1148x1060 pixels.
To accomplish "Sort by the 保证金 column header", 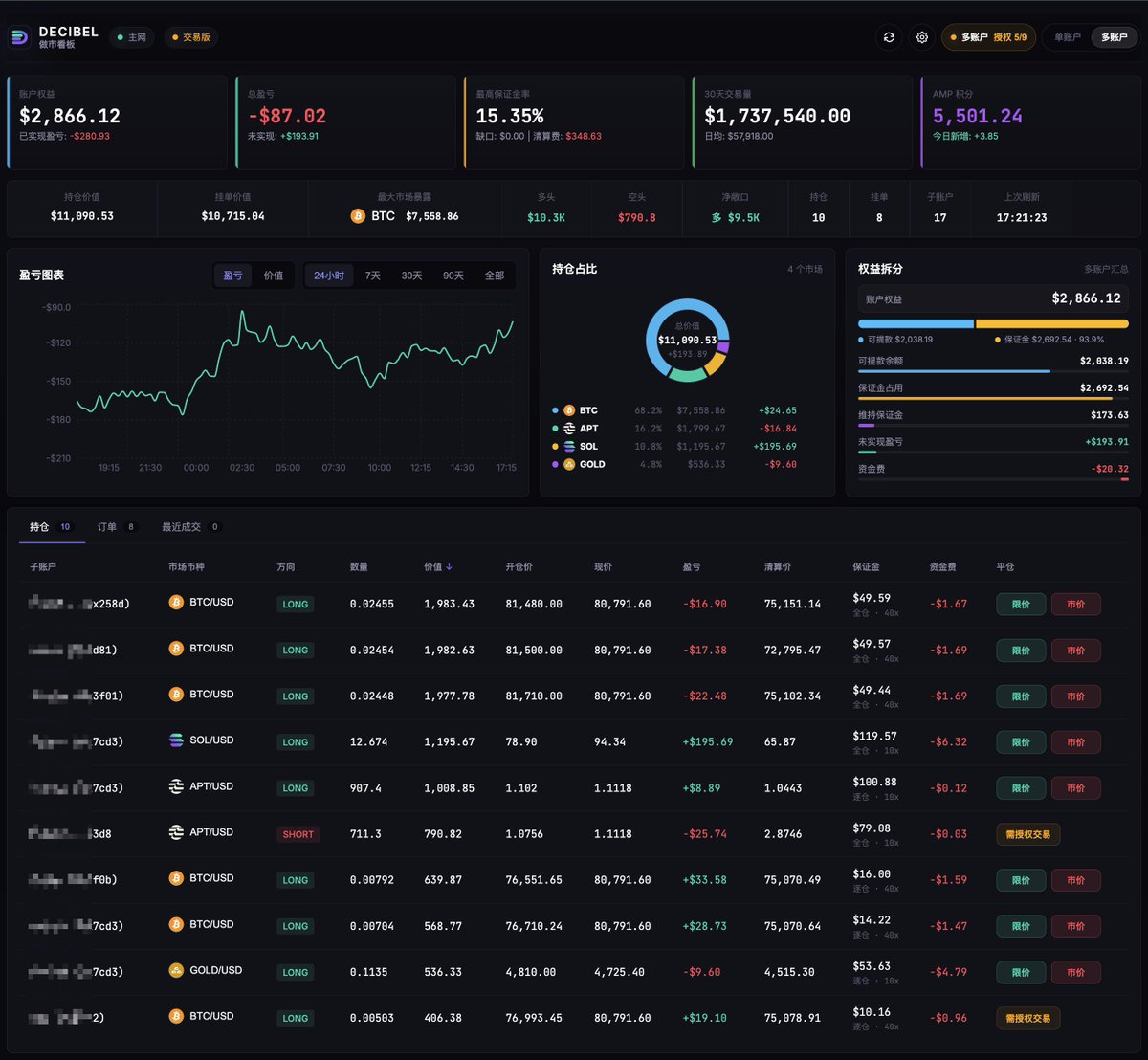I will pyautogui.click(x=867, y=567).
